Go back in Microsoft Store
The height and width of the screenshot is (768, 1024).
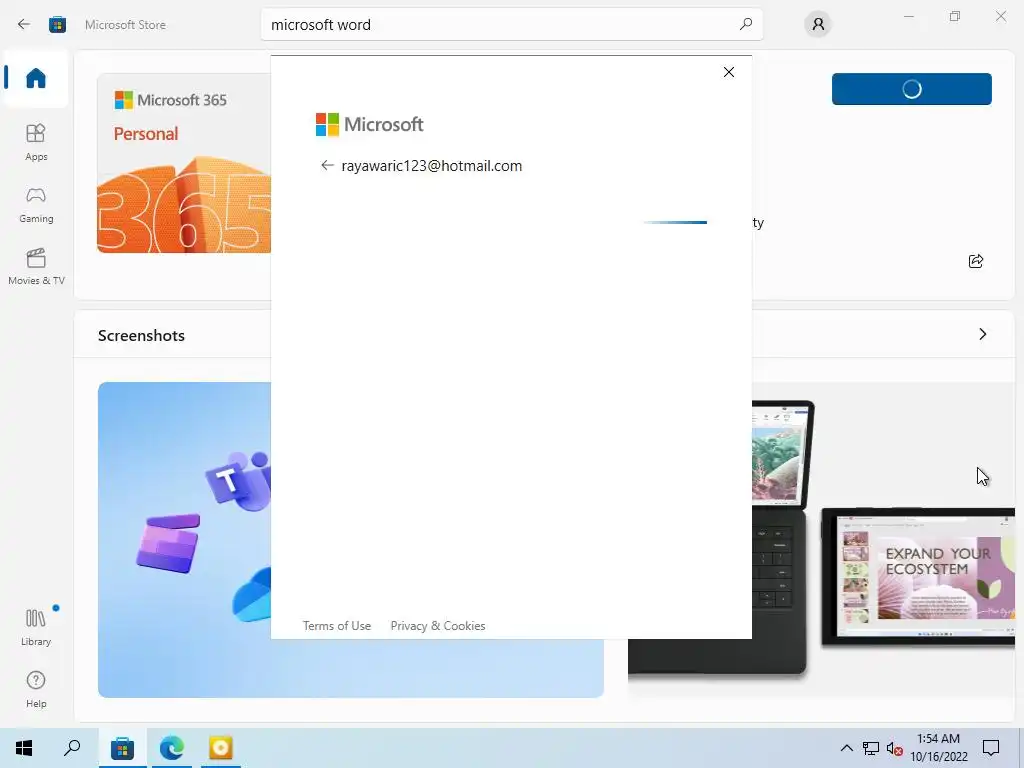pos(24,25)
